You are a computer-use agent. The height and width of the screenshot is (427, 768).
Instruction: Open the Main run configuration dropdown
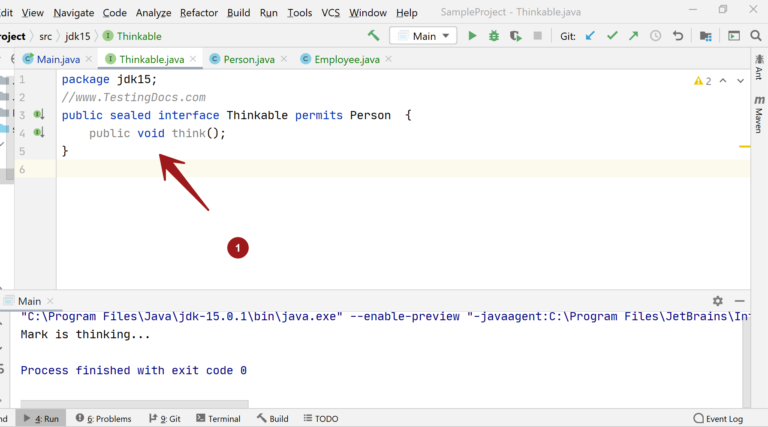423,36
